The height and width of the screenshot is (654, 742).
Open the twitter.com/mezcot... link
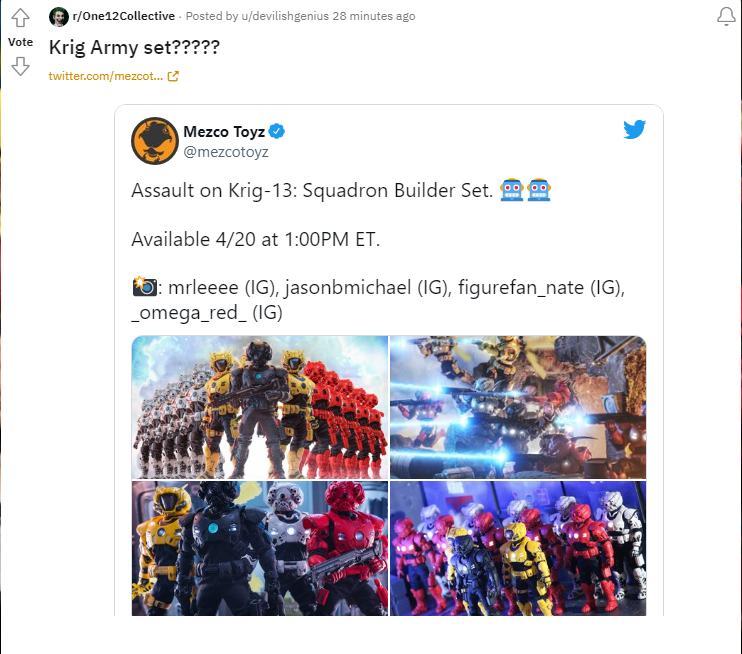106,76
